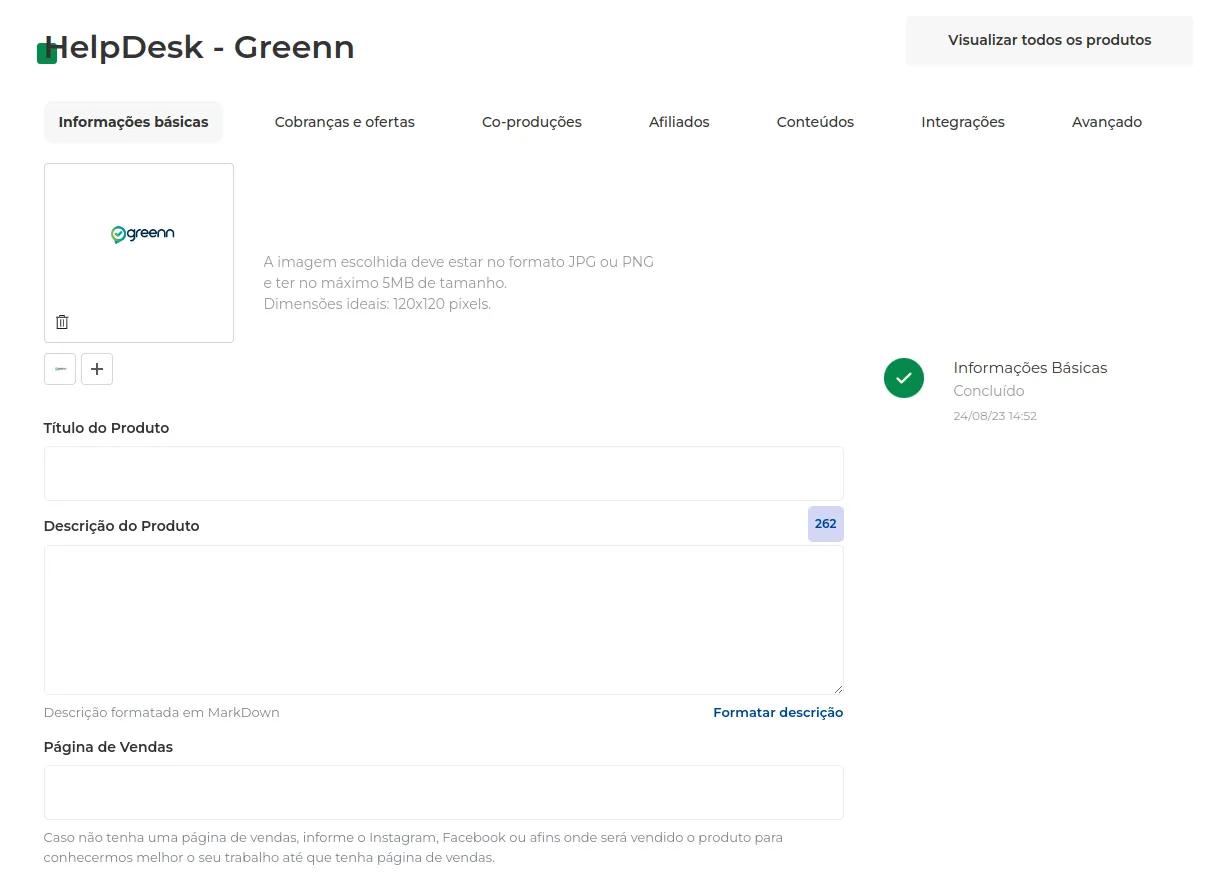Delete the product image with trash icon
The image size is (1221, 878).
62,322
